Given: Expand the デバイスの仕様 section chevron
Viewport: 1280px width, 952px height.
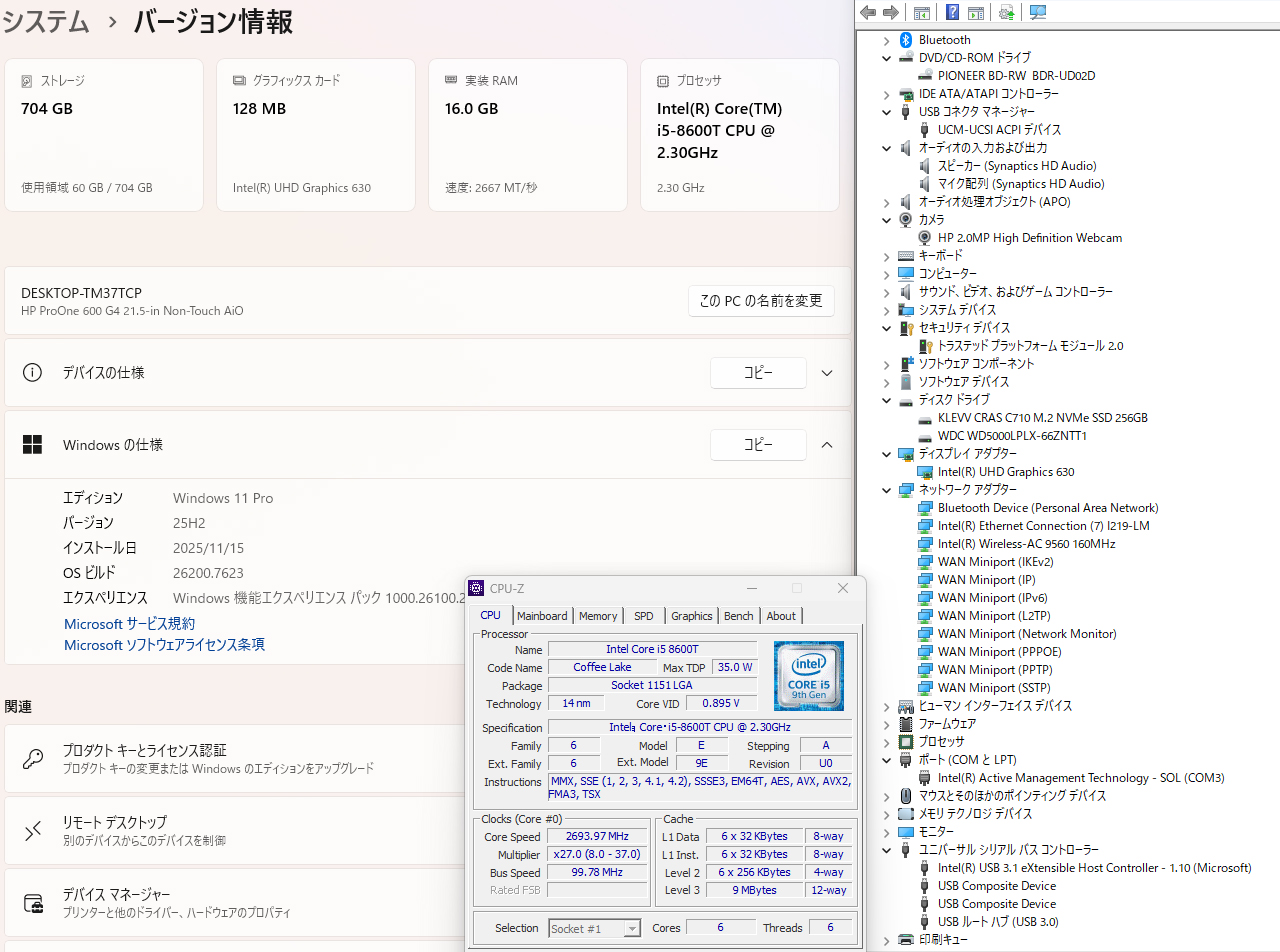Looking at the screenshot, I should tap(827, 373).
